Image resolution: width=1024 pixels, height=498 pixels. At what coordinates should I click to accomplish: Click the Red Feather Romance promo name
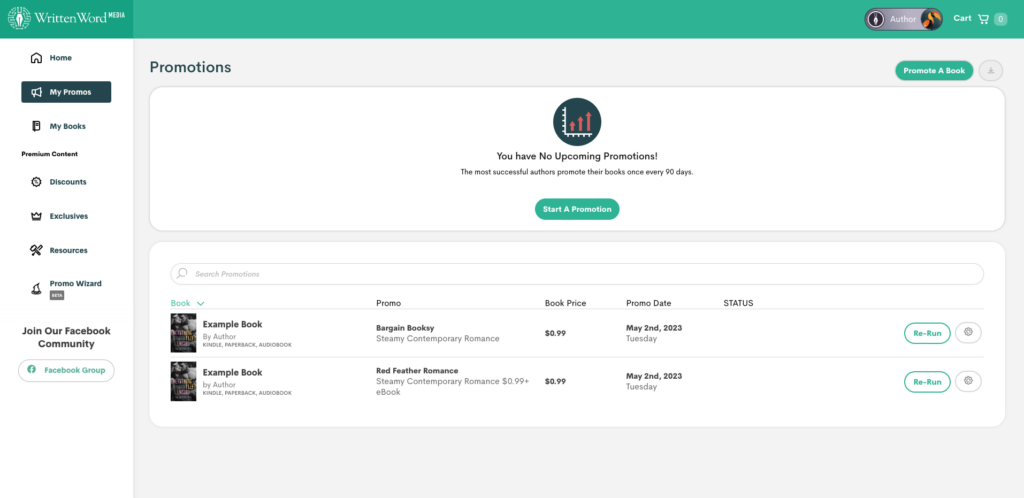point(417,371)
